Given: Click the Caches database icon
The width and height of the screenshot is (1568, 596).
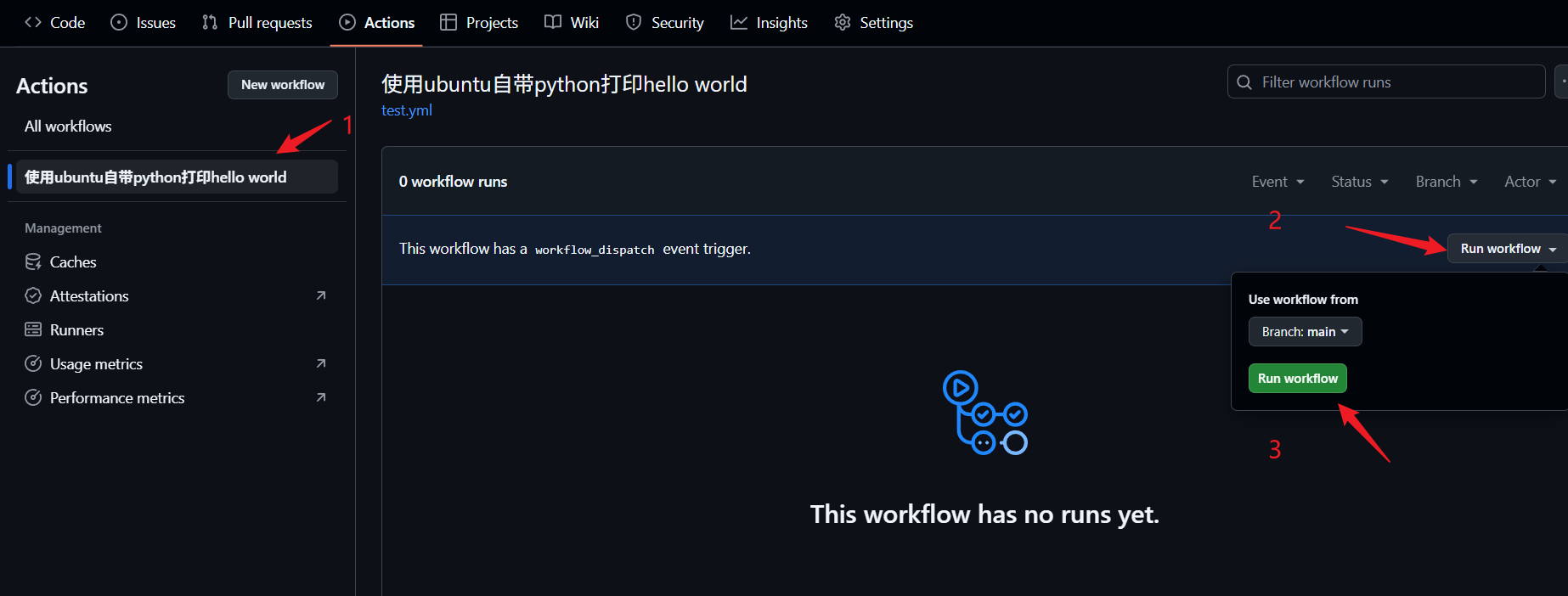Looking at the screenshot, I should [x=33, y=261].
